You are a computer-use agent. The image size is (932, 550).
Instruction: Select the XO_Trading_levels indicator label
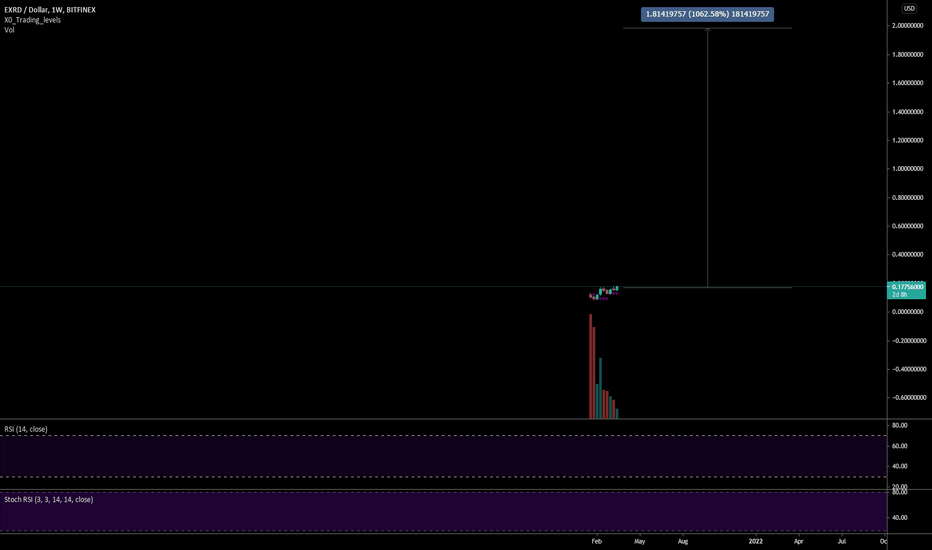tap(33, 20)
